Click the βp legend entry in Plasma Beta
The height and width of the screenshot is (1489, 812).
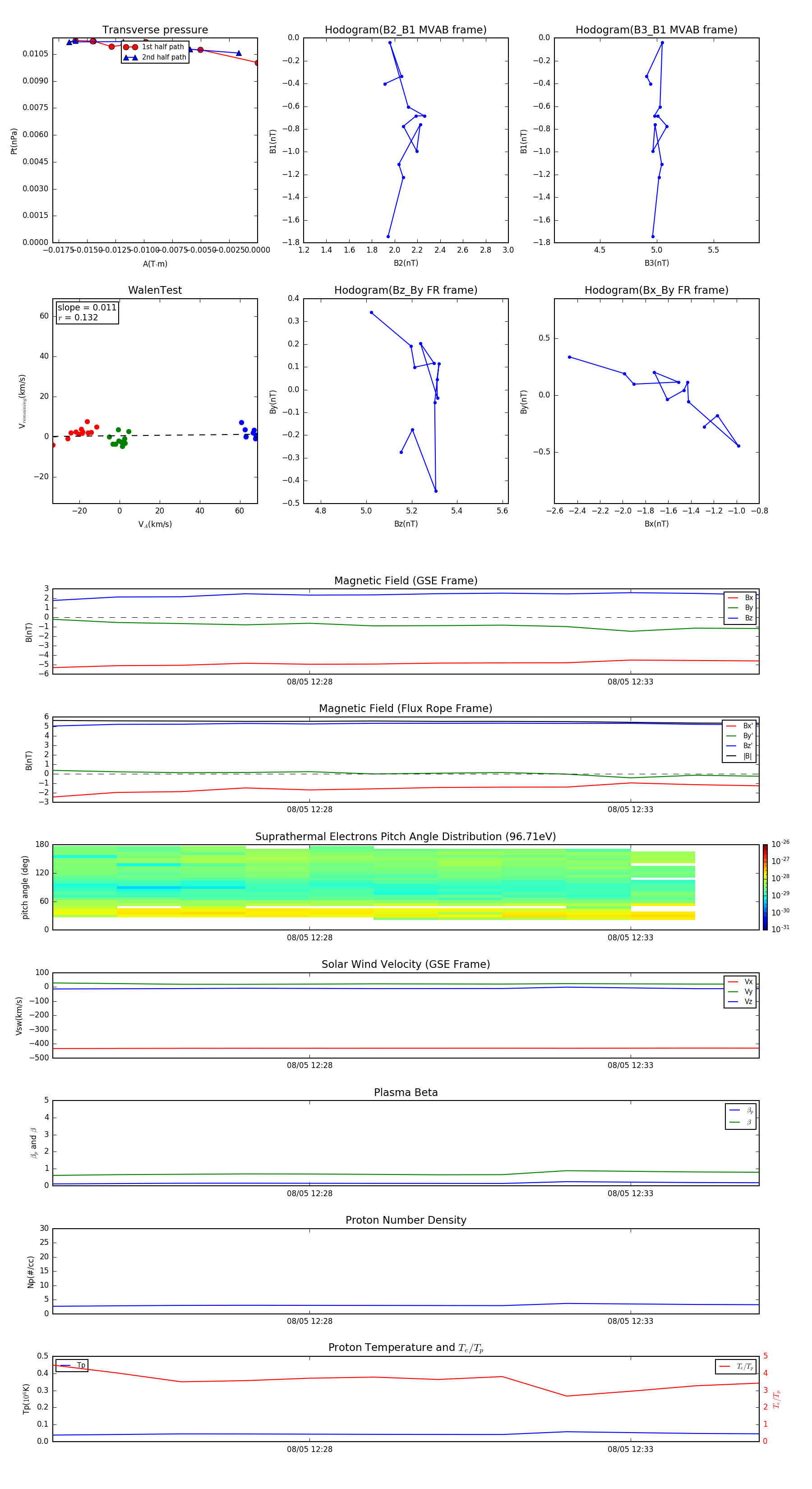click(741, 1110)
